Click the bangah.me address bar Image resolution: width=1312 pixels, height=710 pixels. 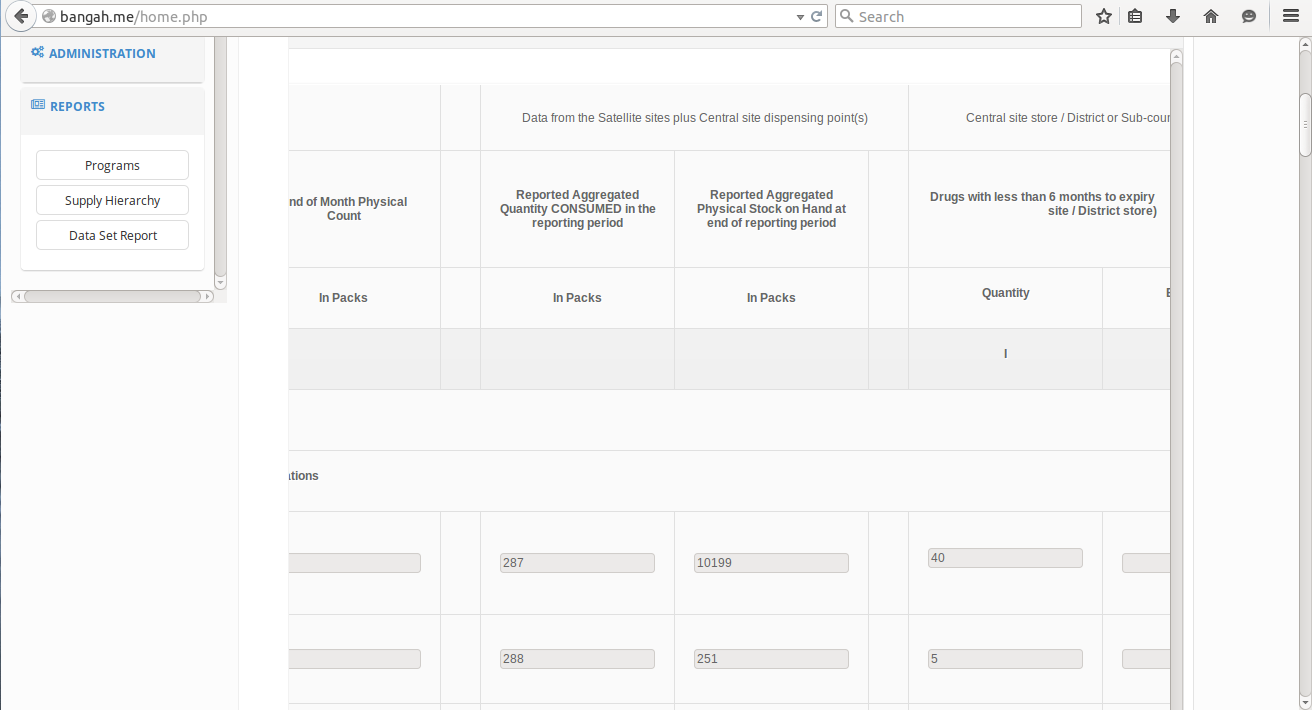425,17
